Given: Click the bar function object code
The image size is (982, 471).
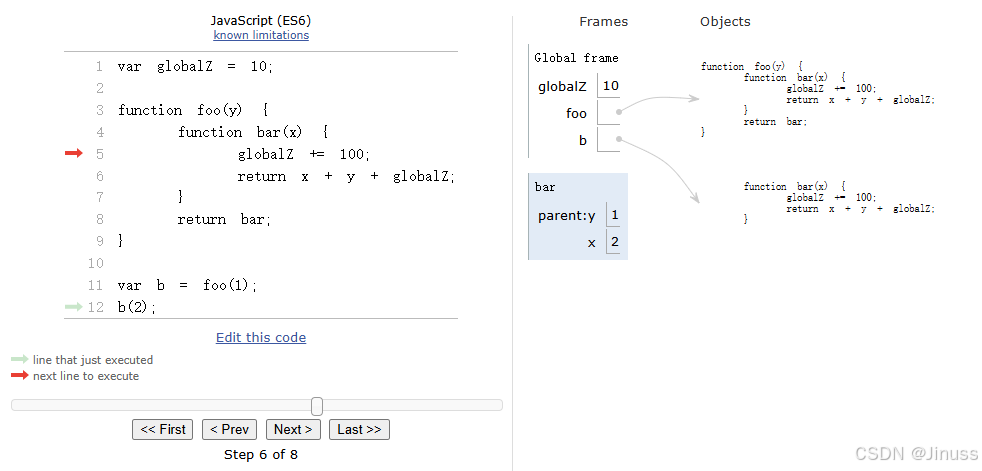Looking at the screenshot, I should click(839, 203).
